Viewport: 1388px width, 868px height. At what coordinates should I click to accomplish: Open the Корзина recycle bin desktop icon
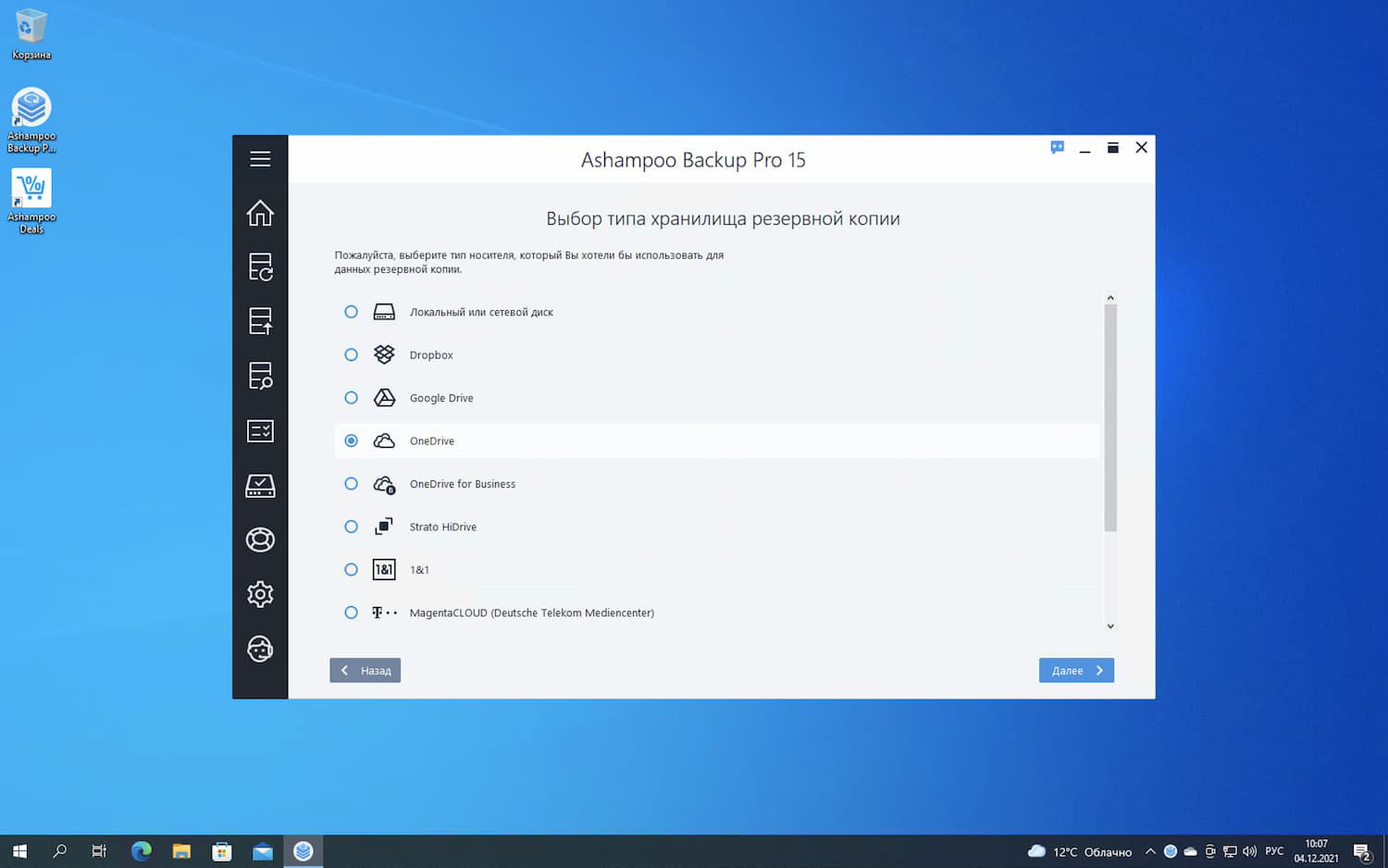pos(31,34)
